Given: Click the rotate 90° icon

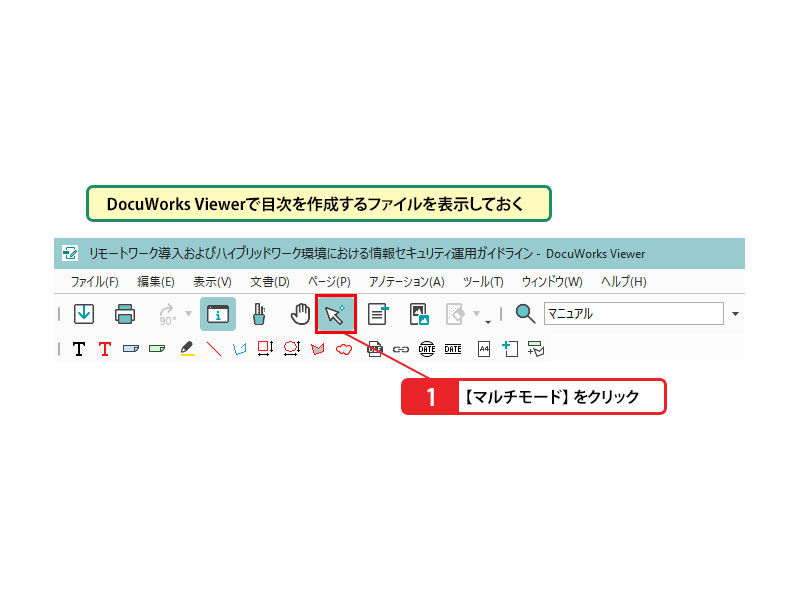Looking at the screenshot, I should [x=167, y=314].
